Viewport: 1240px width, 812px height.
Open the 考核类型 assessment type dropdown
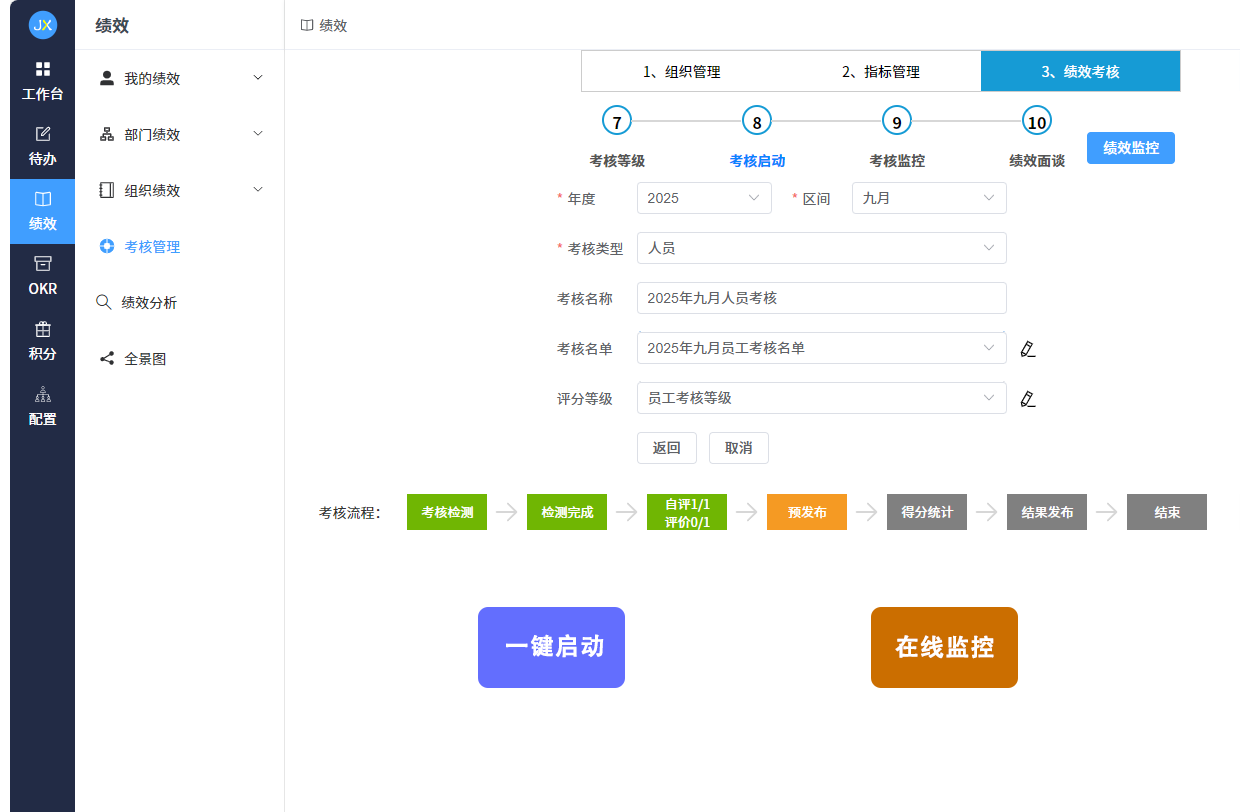821,248
